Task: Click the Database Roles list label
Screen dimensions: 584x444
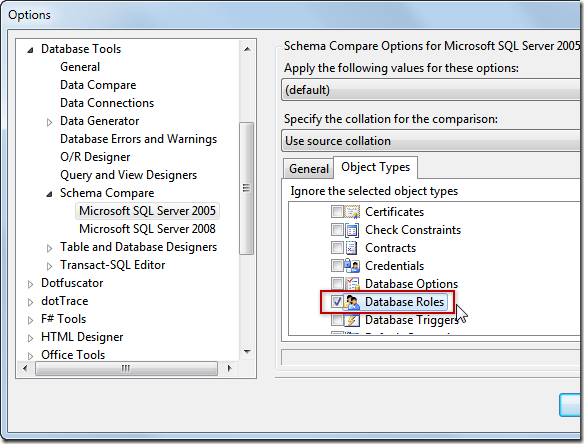Action: 404,302
